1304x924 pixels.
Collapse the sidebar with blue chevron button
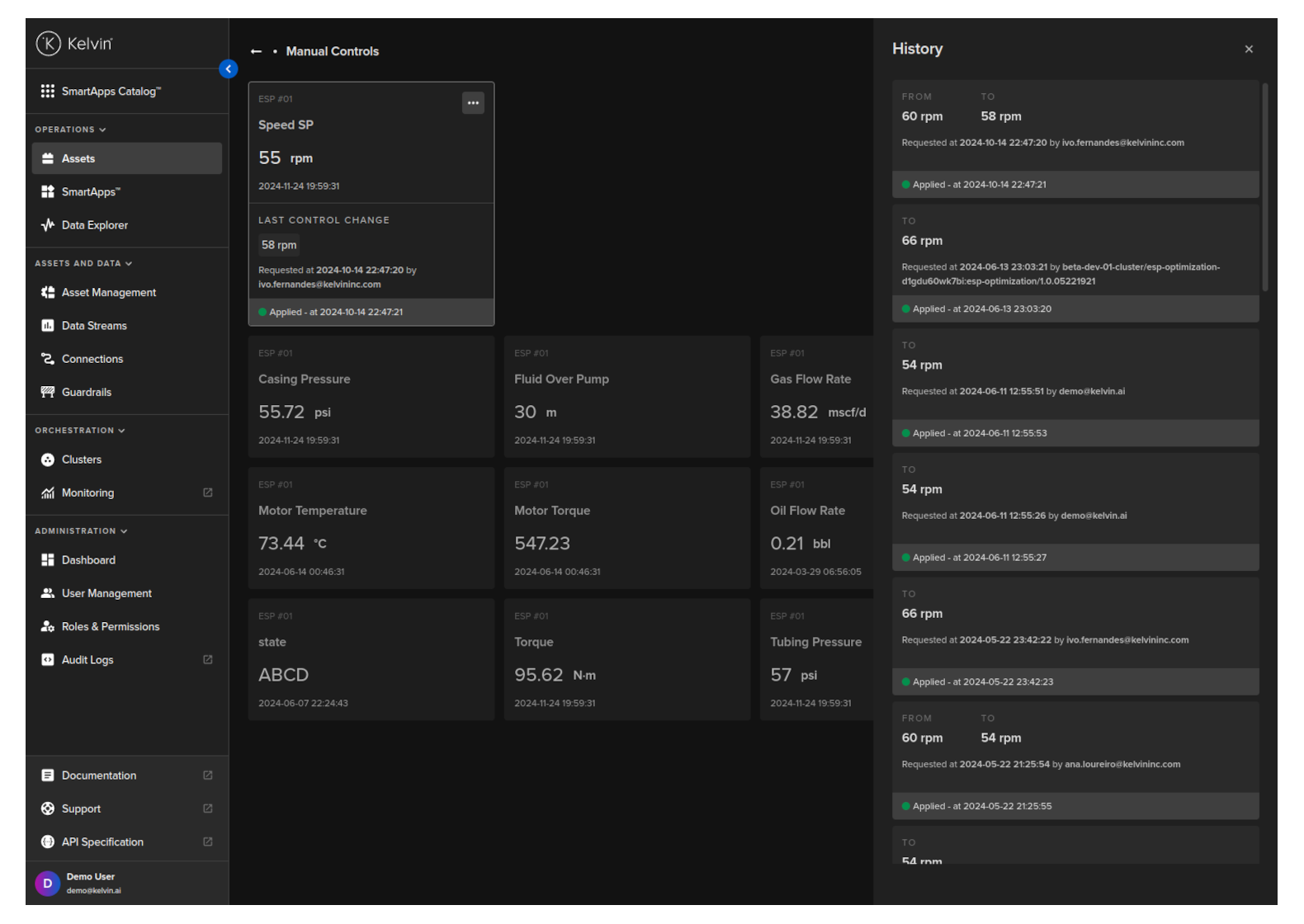(x=229, y=69)
